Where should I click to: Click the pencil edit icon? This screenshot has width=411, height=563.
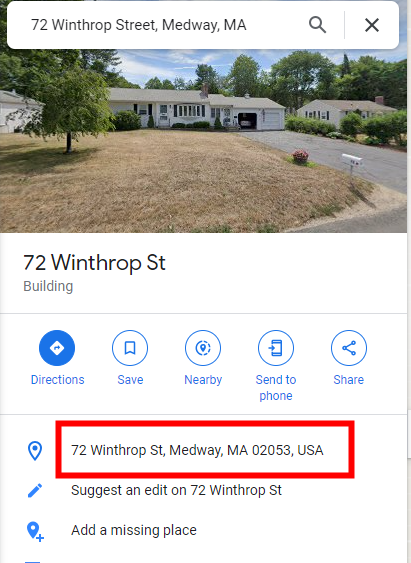coord(35,490)
